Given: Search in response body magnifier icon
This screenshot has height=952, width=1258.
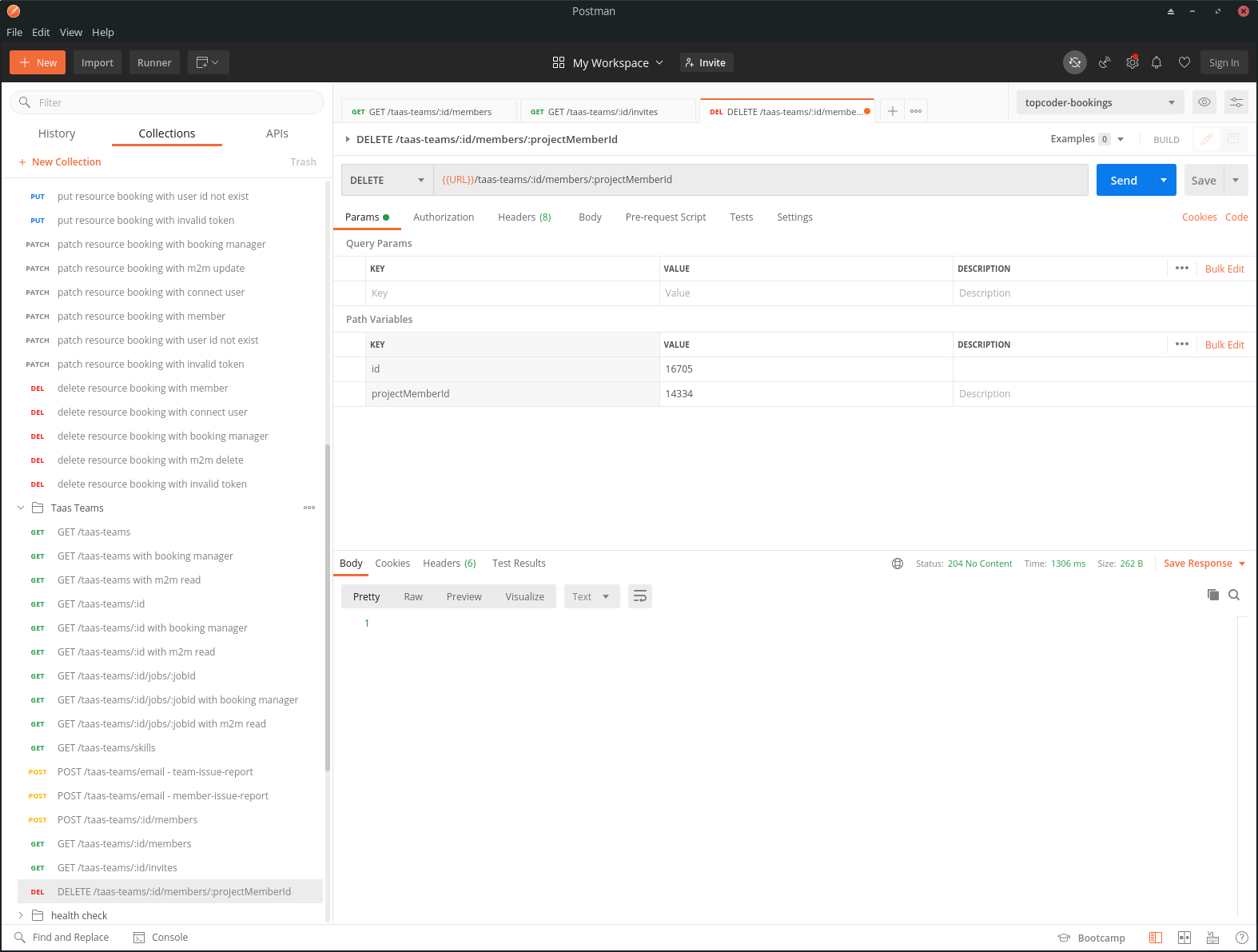Looking at the screenshot, I should (1234, 595).
